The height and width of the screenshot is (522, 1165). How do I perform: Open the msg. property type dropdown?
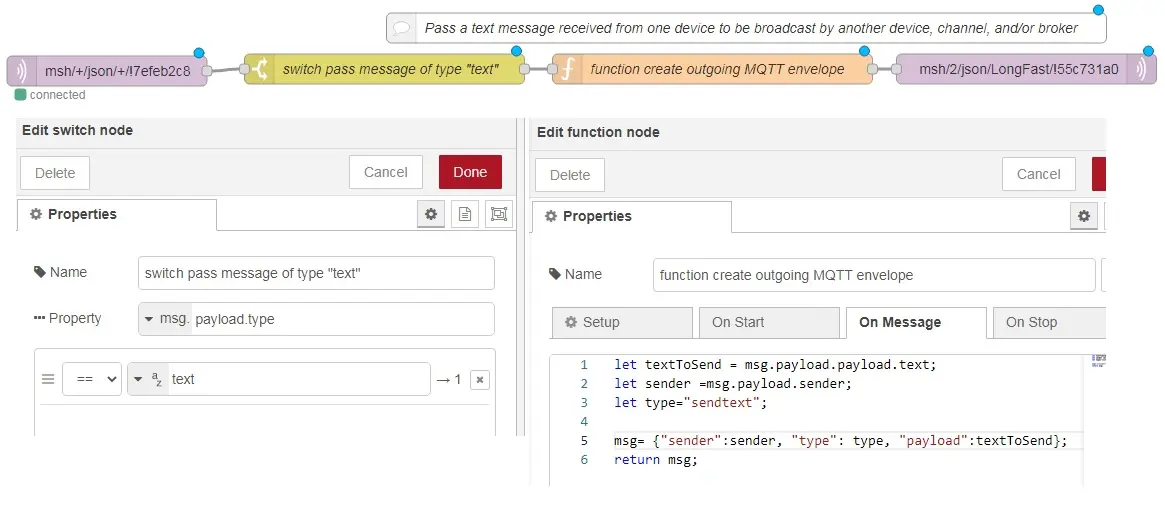click(165, 319)
